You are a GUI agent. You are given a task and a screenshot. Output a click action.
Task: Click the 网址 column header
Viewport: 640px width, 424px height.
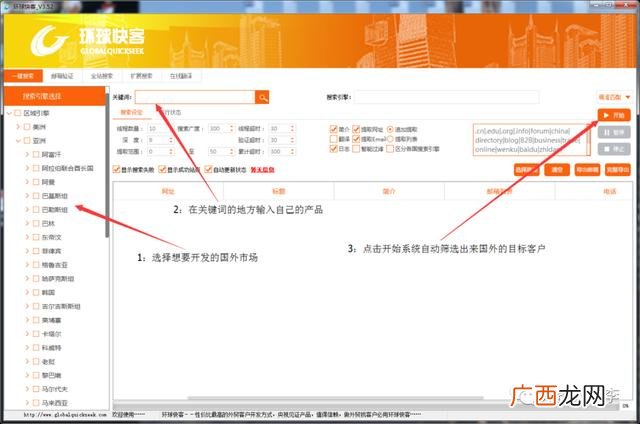coord(168,191)
